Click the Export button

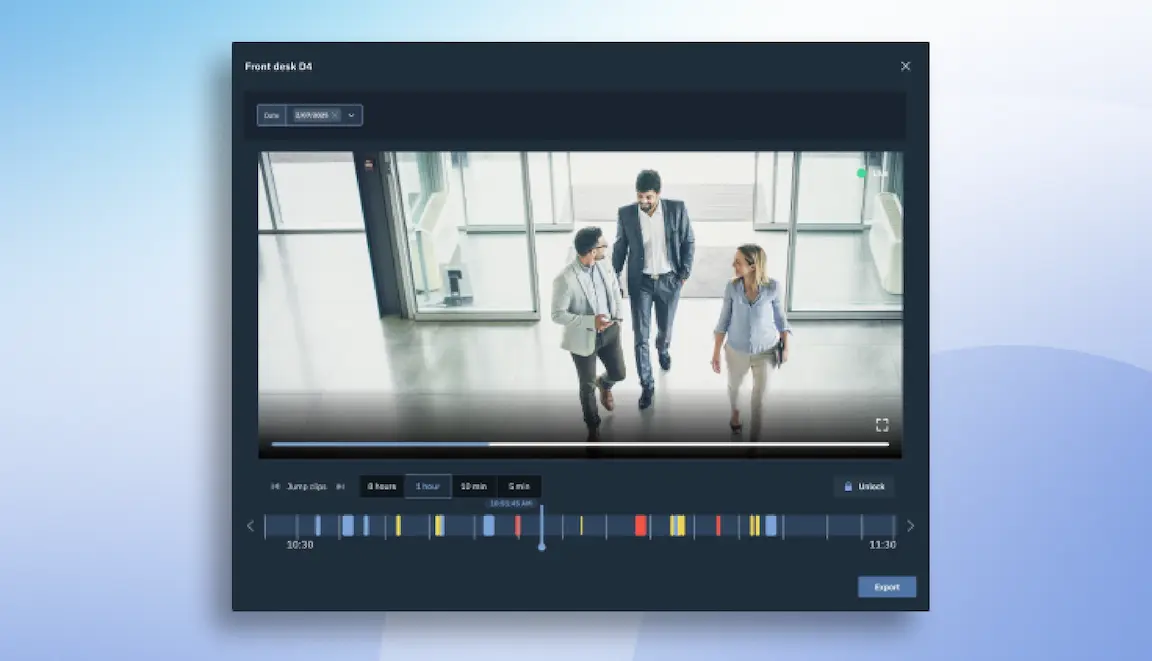[887, 587]
